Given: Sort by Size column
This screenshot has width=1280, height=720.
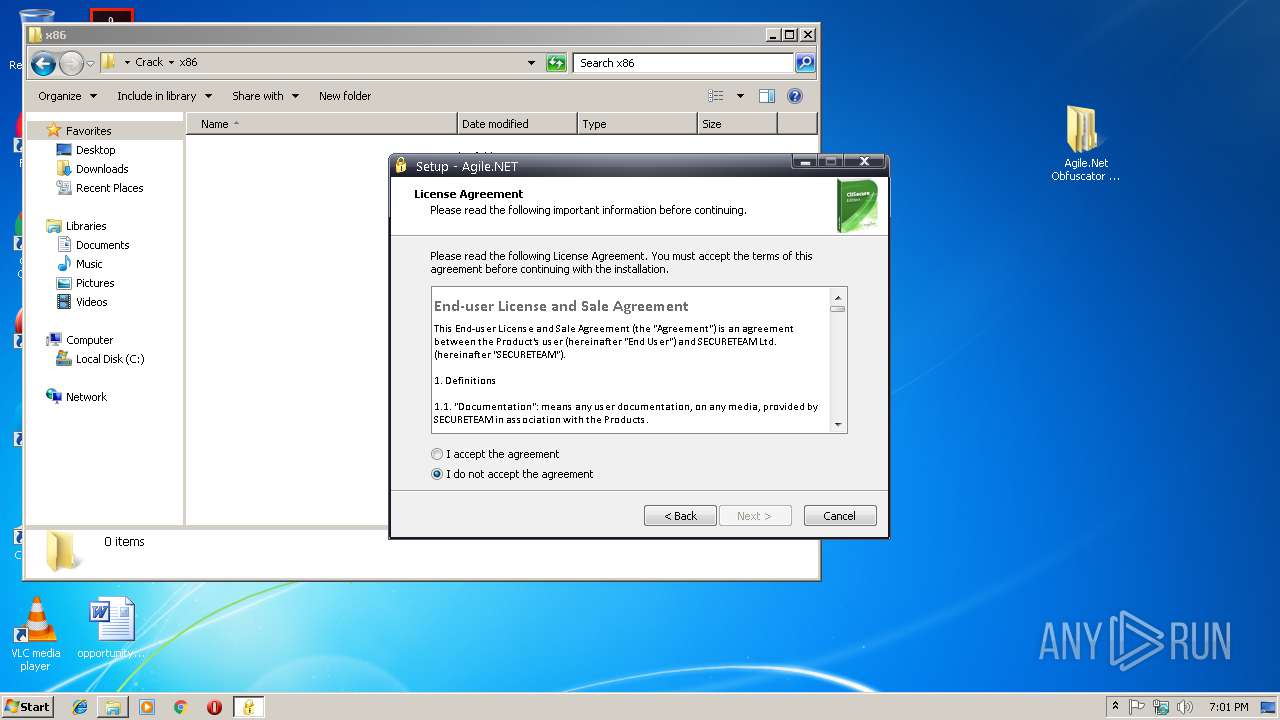Looking at the screenshot, I should pyautogui.click(x=737, y=124).
